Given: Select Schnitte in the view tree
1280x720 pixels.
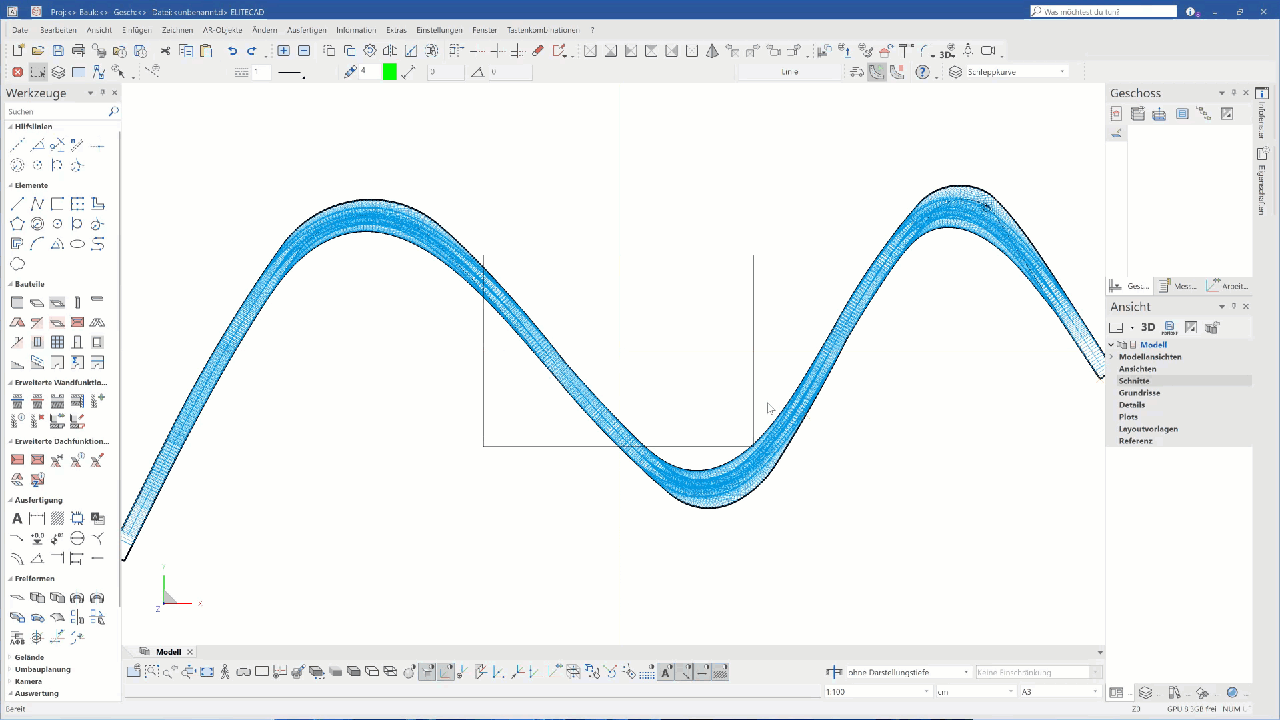Looking at the screenshot, I should pyautogui.click(x=1134, y=381).
